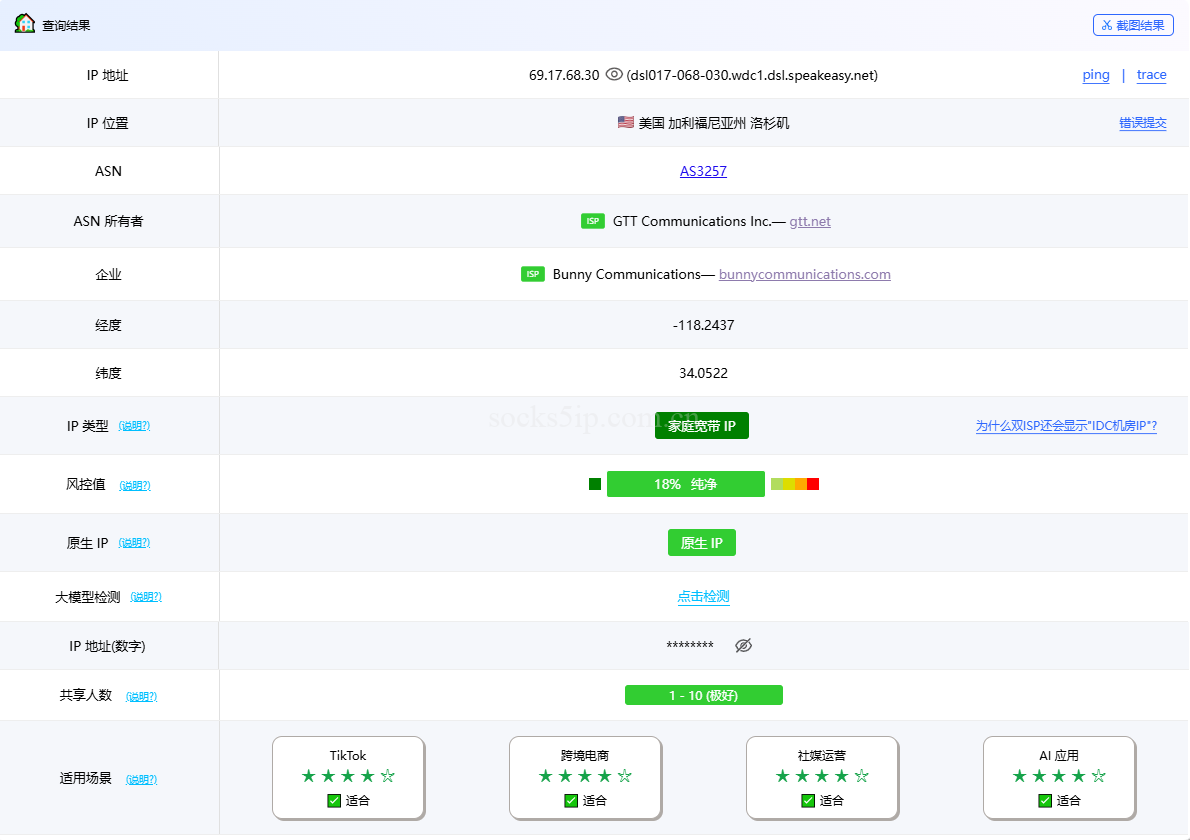This screenshot has height=840, width=1190.
Task: Open the 错误提交 link
Action: coord(1143,123)
